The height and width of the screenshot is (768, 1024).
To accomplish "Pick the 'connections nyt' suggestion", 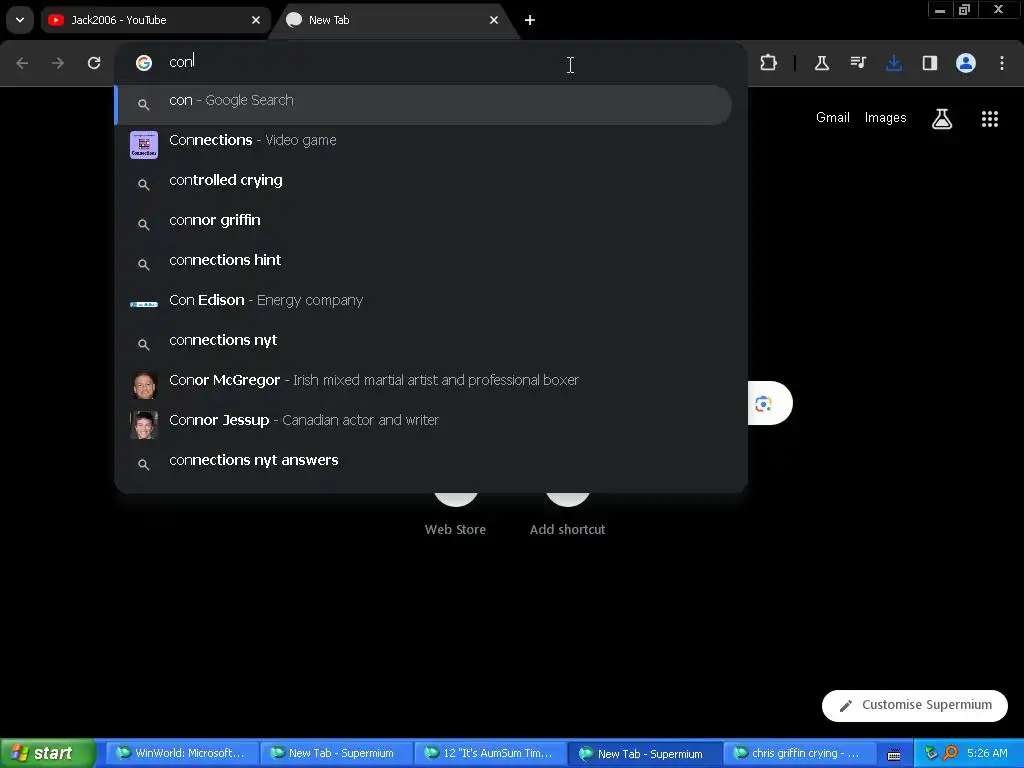I will pyautogui.click(x=423, y=344).
